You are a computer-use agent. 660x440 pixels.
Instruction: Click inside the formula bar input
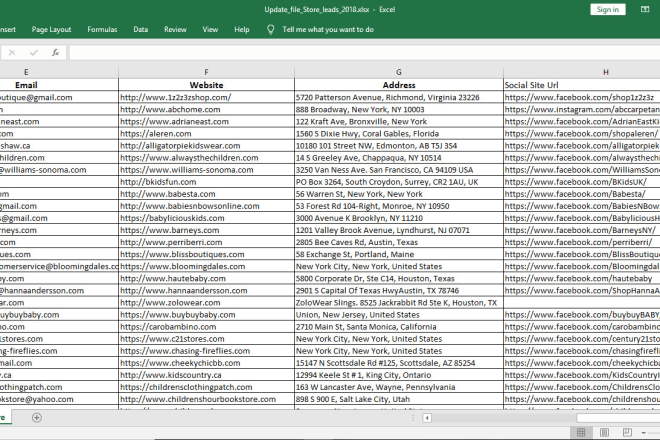coord(365,53)
